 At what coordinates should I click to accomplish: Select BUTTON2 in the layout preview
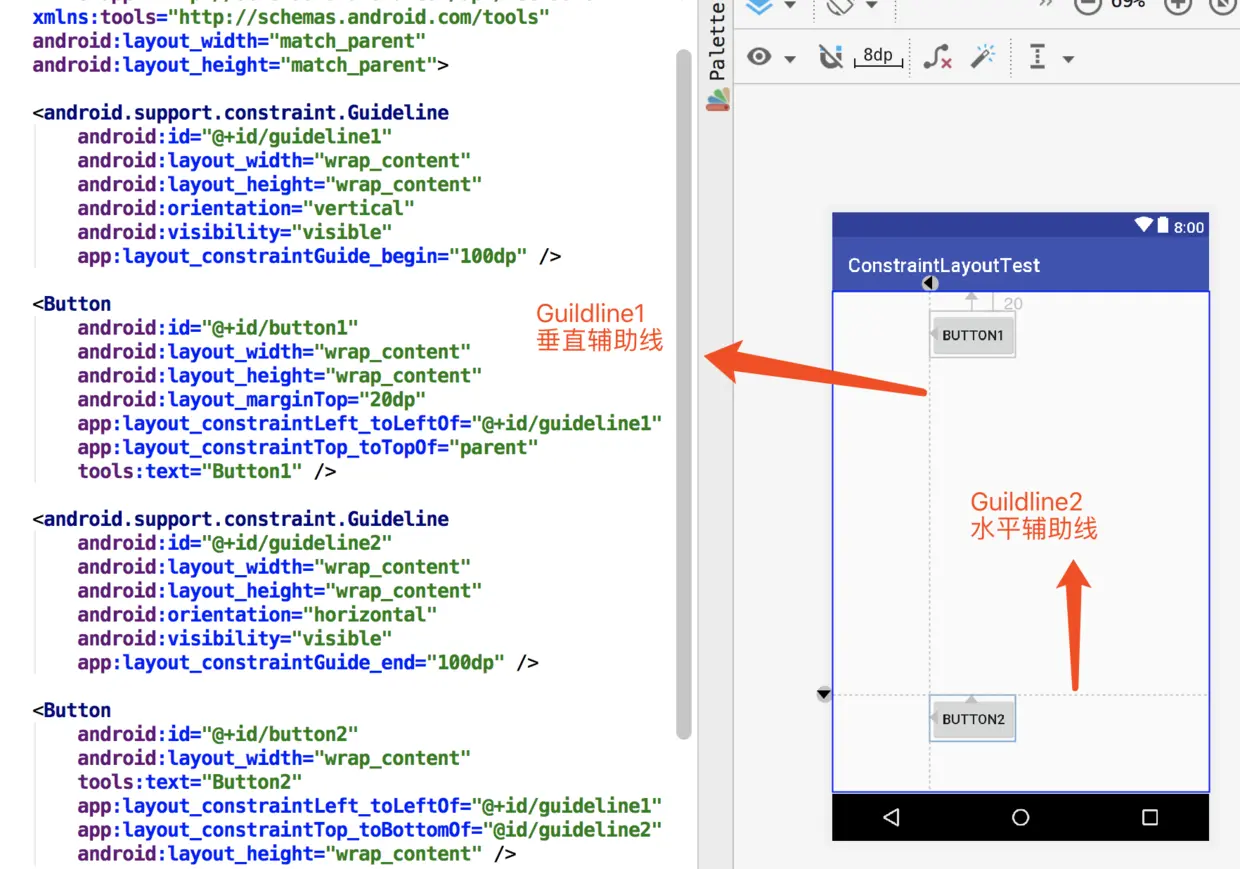[x=973, y=718]
